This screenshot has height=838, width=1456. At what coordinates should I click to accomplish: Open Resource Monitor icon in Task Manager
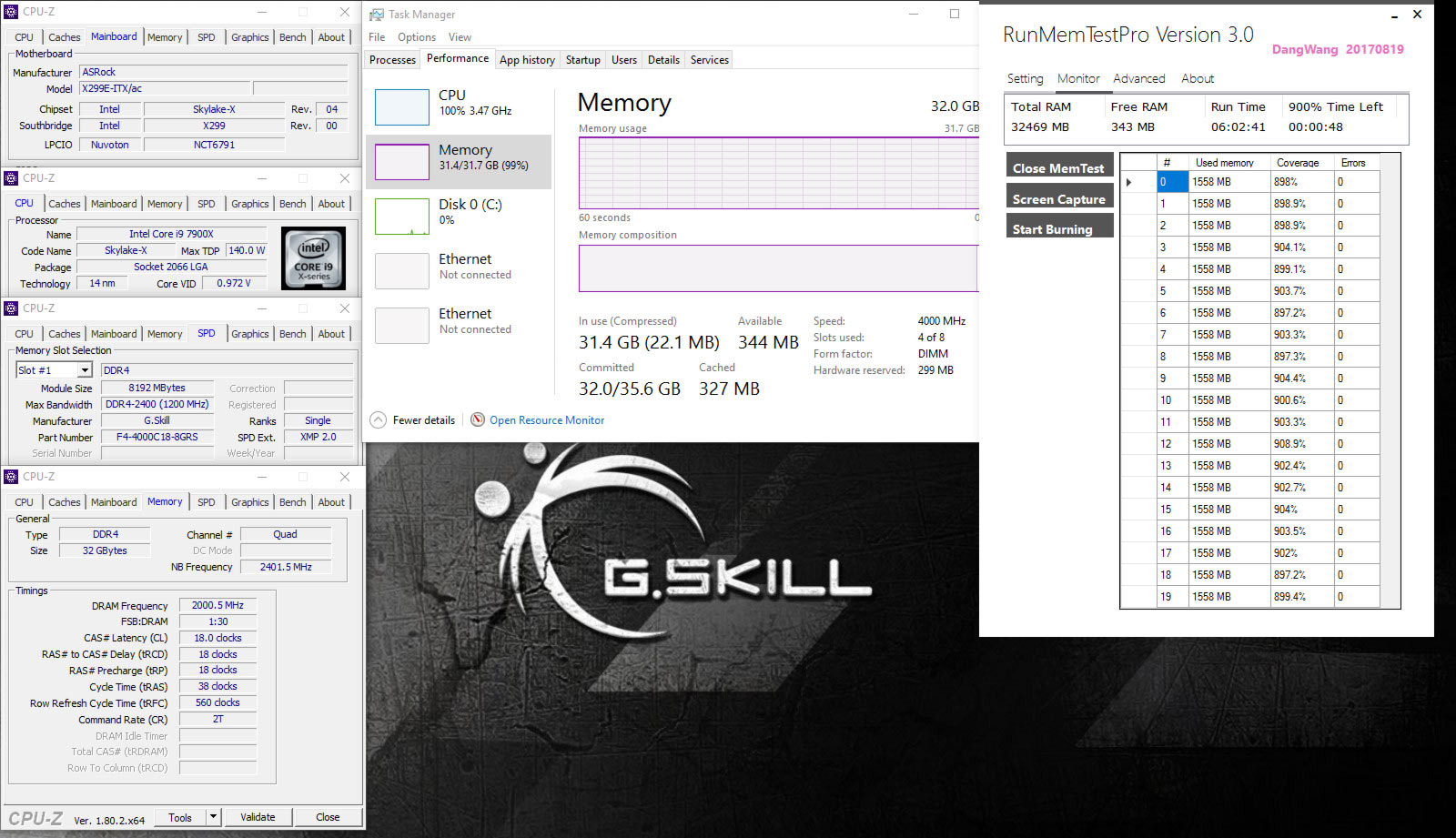(x=478, y=419)
